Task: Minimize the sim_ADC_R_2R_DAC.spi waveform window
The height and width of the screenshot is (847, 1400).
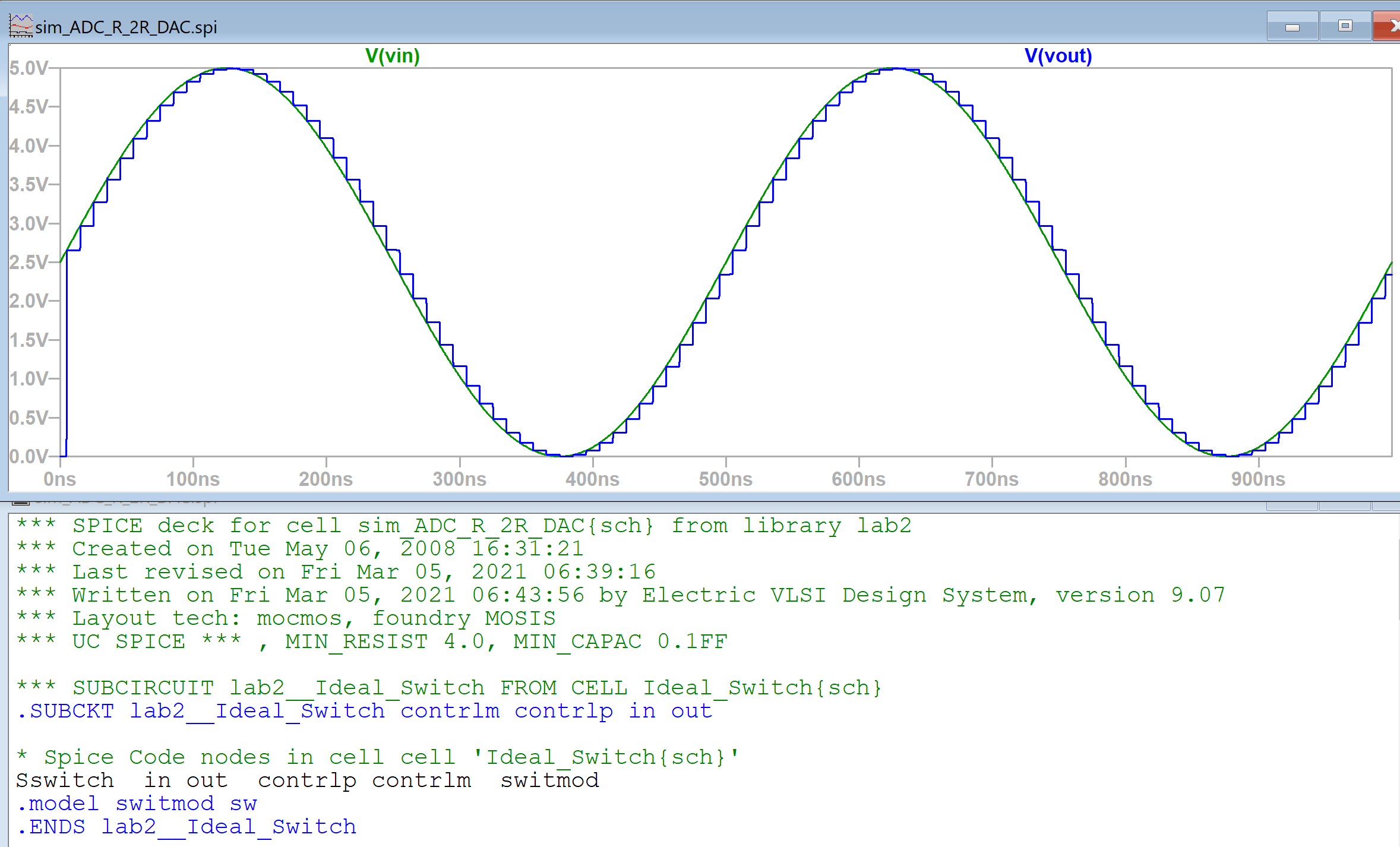Action: coord(1292,26)
